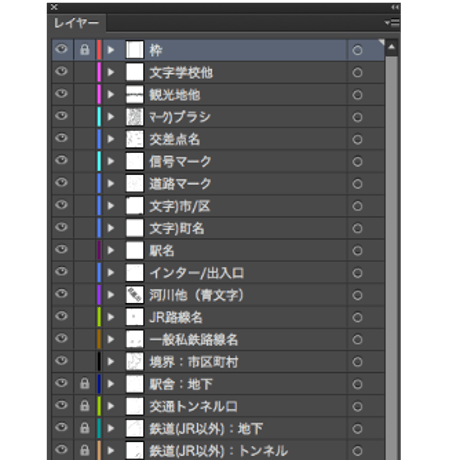Click target circle of 交通トンネル口 layer
Viewport: 460px width, 460px height.
(x=357, y=407)
